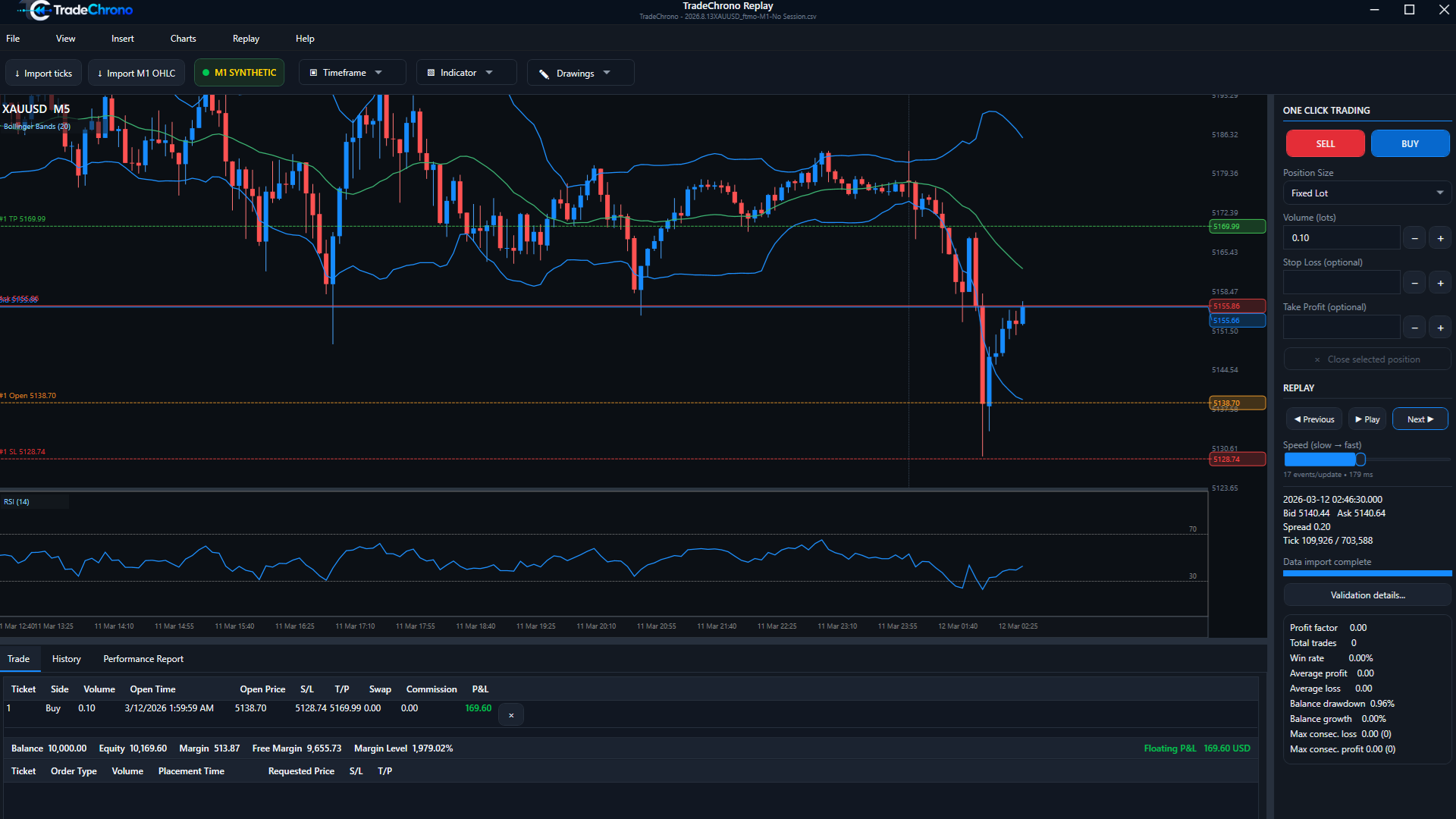Switch to the Performance Report tab
This screenshot has height=819, width=1456.
(143, 659)
